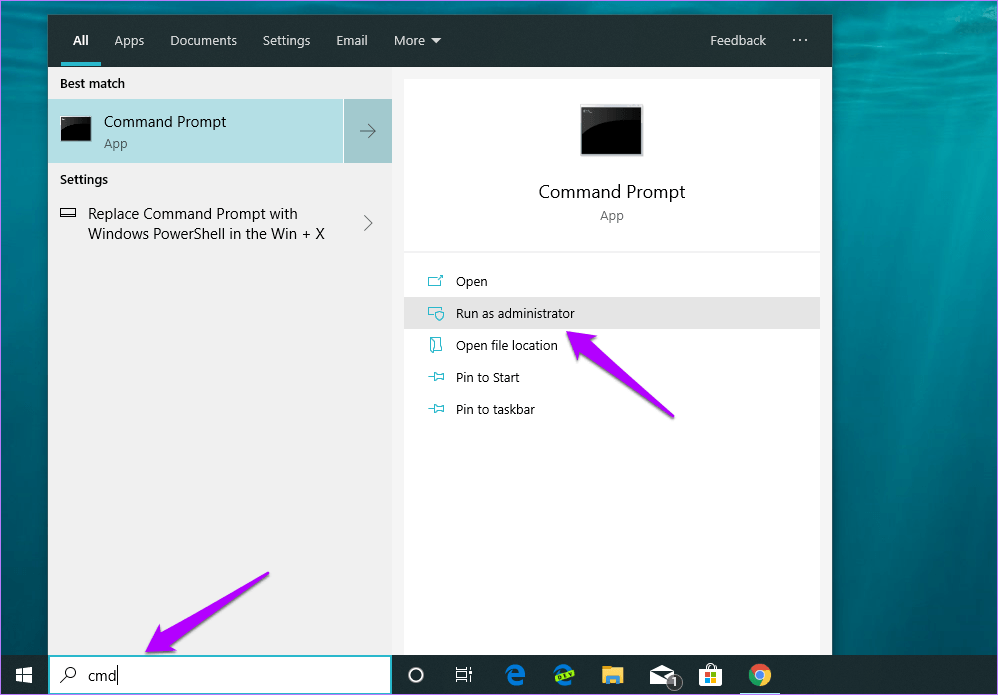The height and width of the screenshot is (695, 998).
Task: Launch Google Chrome from the taskbar
Action: (760, 675)
